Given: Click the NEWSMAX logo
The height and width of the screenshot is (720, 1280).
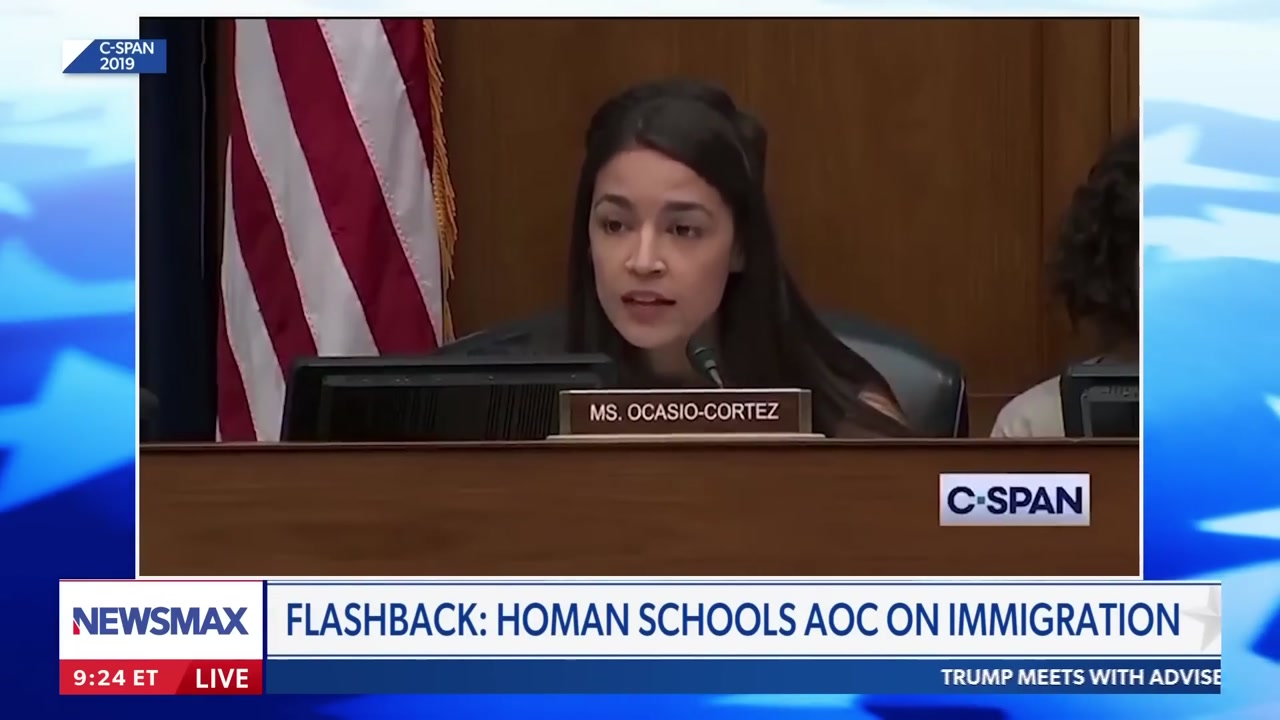Looking at the screenshot, I should [x=160, y=621].
